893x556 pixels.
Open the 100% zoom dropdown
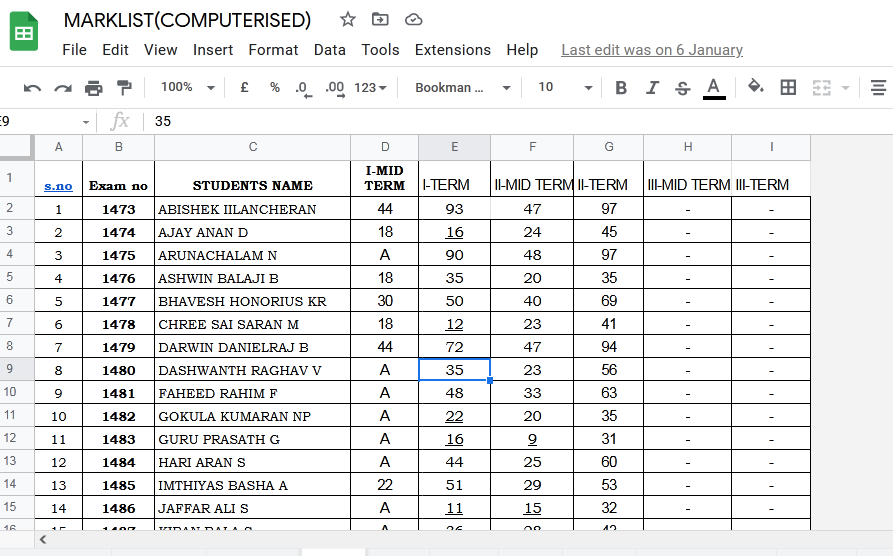(x=187, y=88)
